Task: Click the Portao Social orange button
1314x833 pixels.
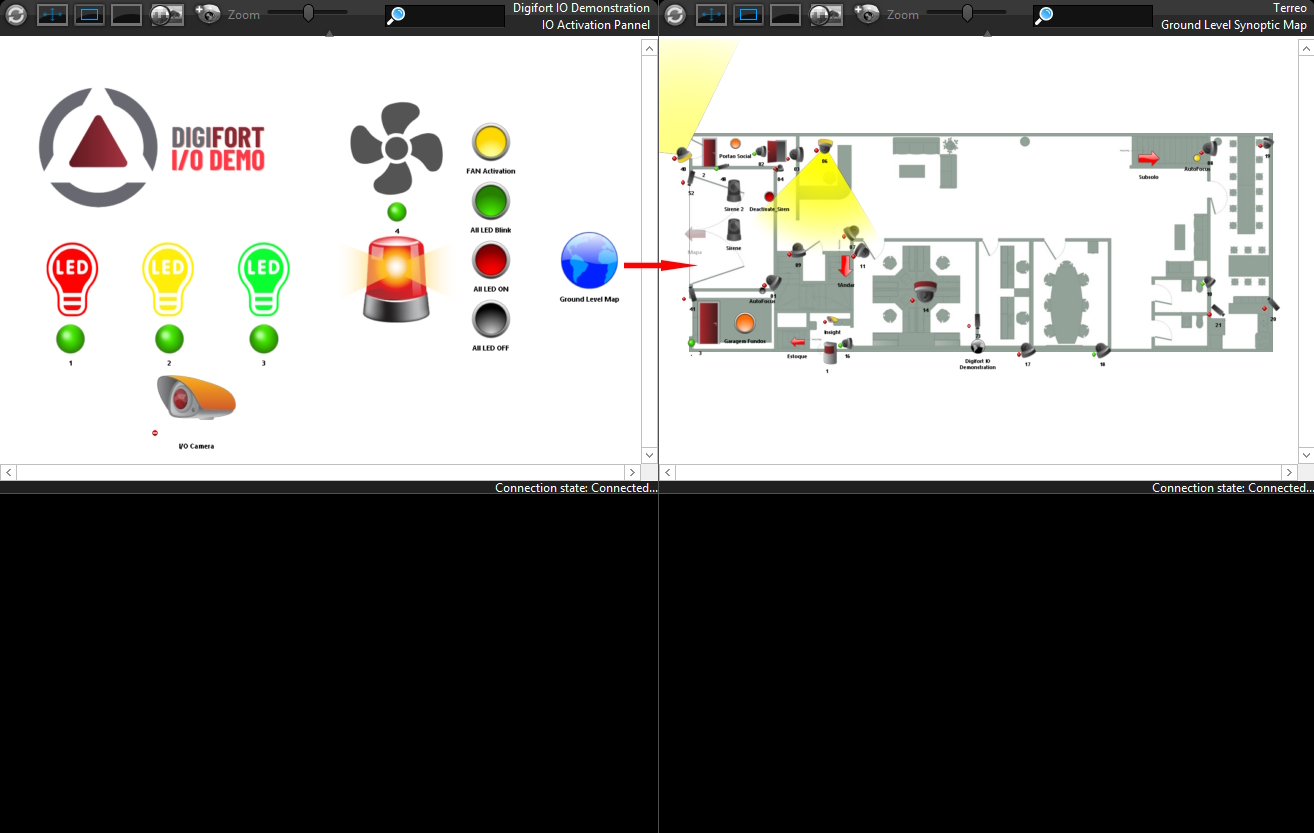Action: 735,144
